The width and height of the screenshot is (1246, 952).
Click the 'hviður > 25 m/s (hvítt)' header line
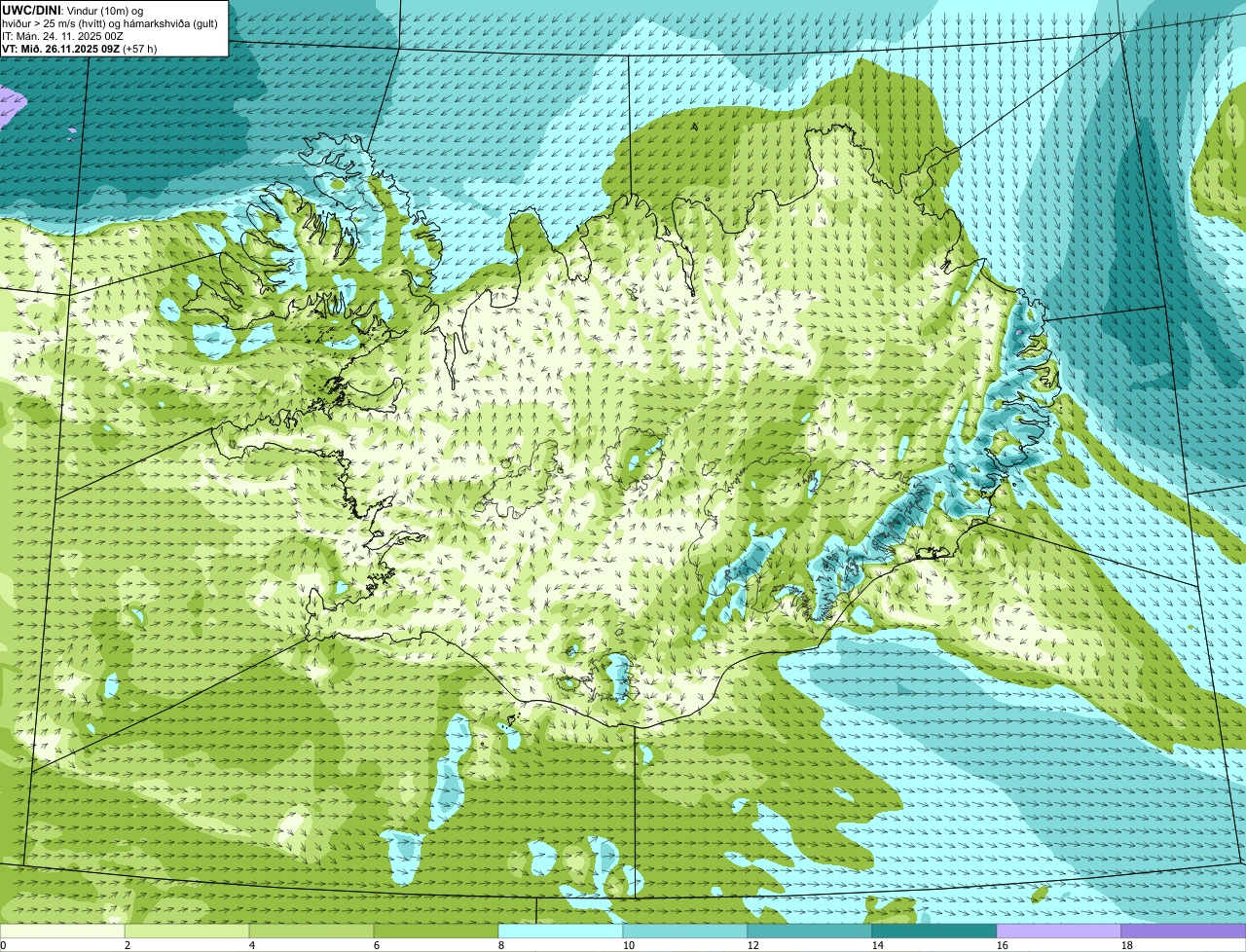coord(110,23)
